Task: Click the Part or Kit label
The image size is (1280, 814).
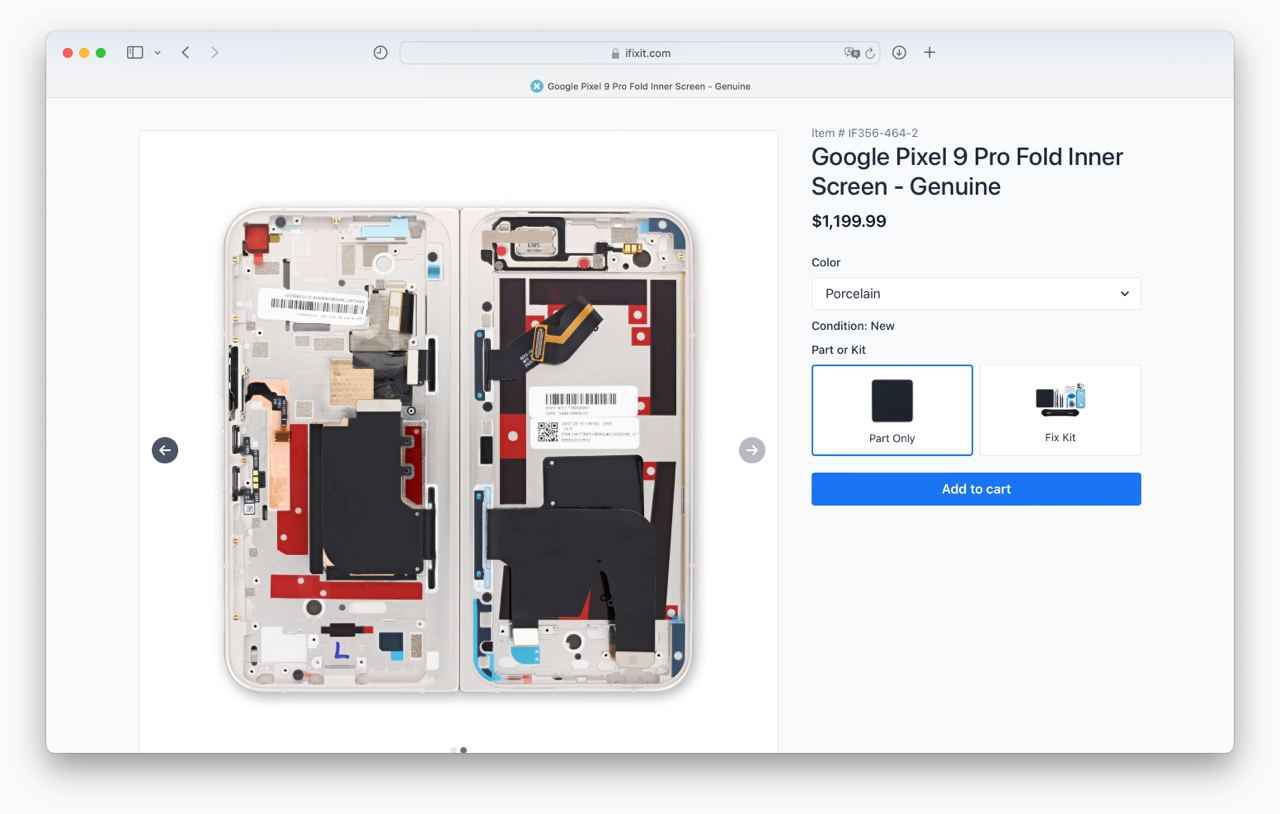Action: coord(839,350)
